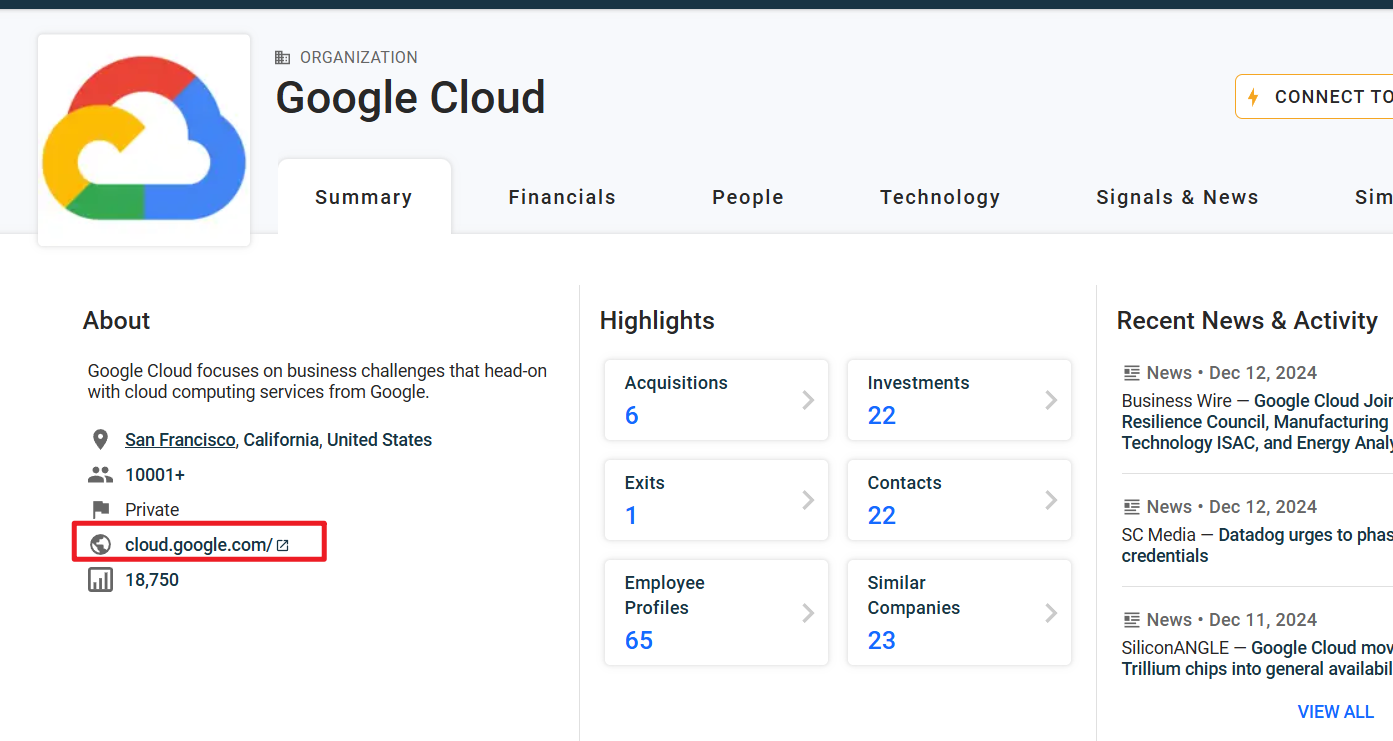Click the Google Cloud organization title

pyautogui.click(x=410, y=98)
